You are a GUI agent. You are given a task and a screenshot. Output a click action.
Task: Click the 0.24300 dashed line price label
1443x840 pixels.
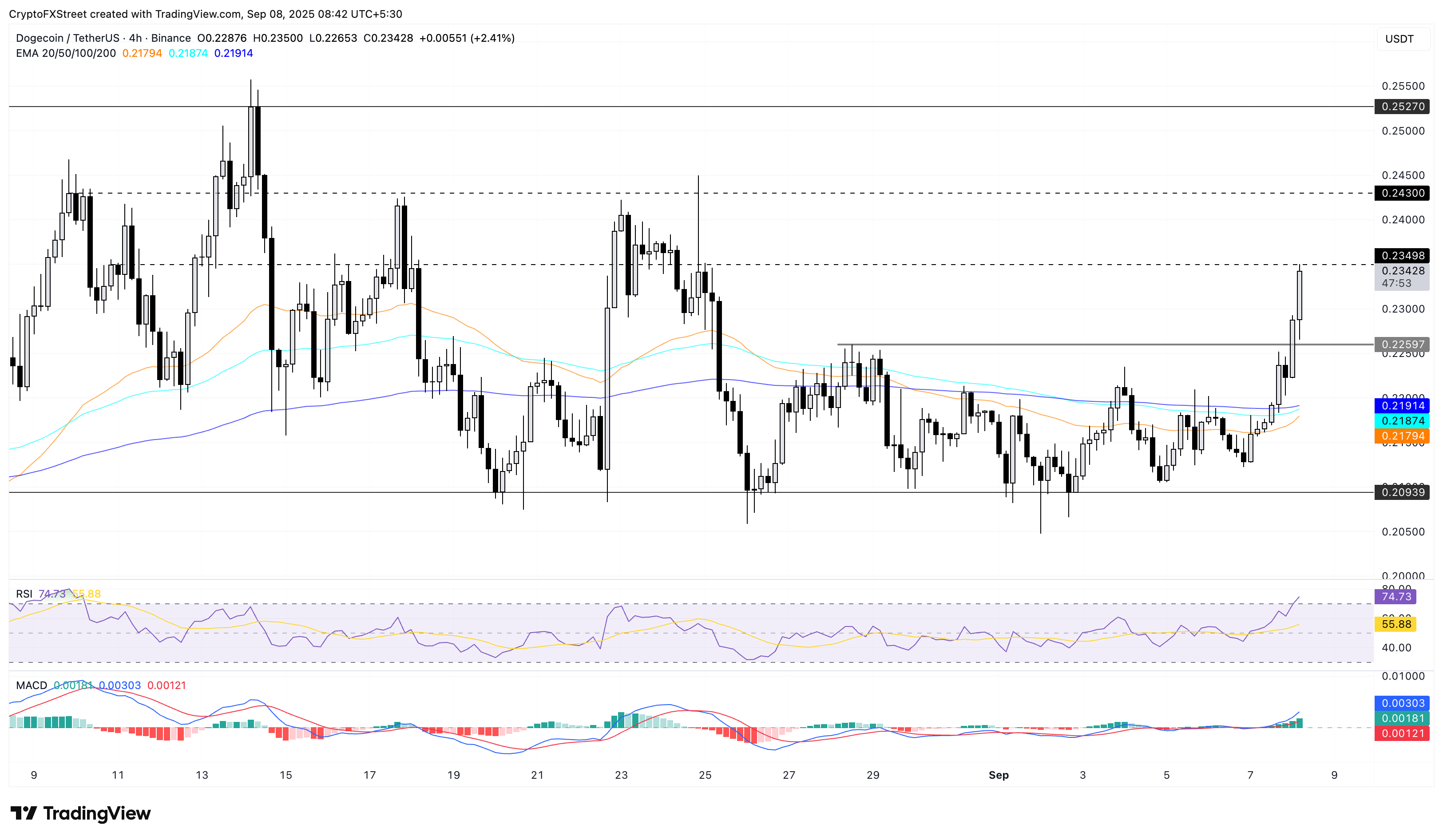pos(1402,193)
